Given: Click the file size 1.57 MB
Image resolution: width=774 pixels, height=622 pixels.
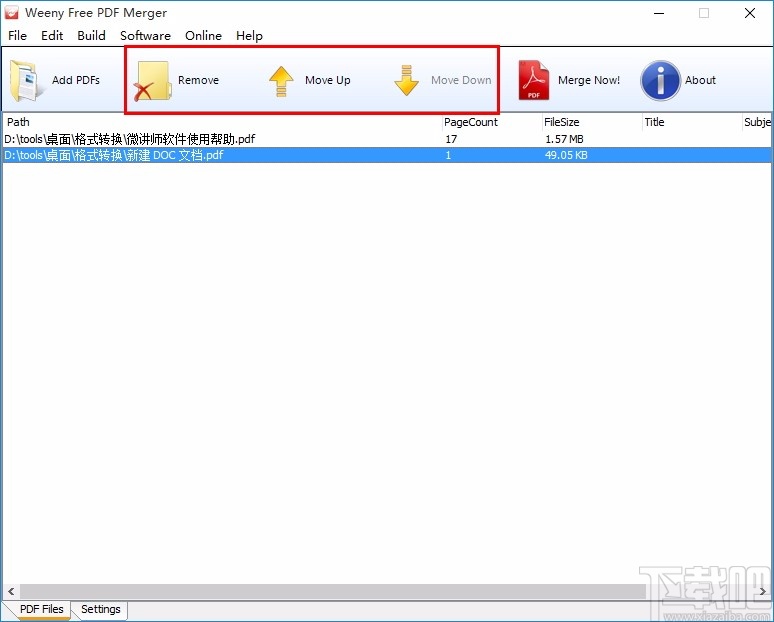Looking at the screenshot, I should point(564,139).
